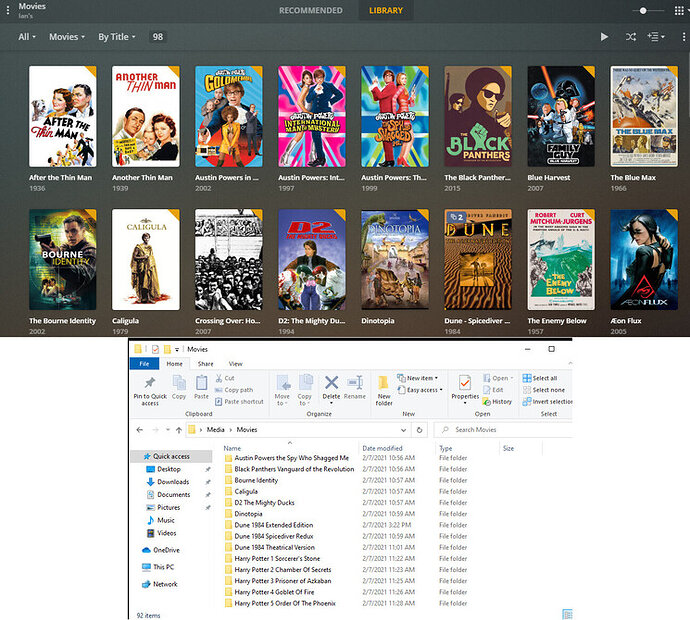Click the New folder icon
The image size is (690, 620).
point(384,384)
